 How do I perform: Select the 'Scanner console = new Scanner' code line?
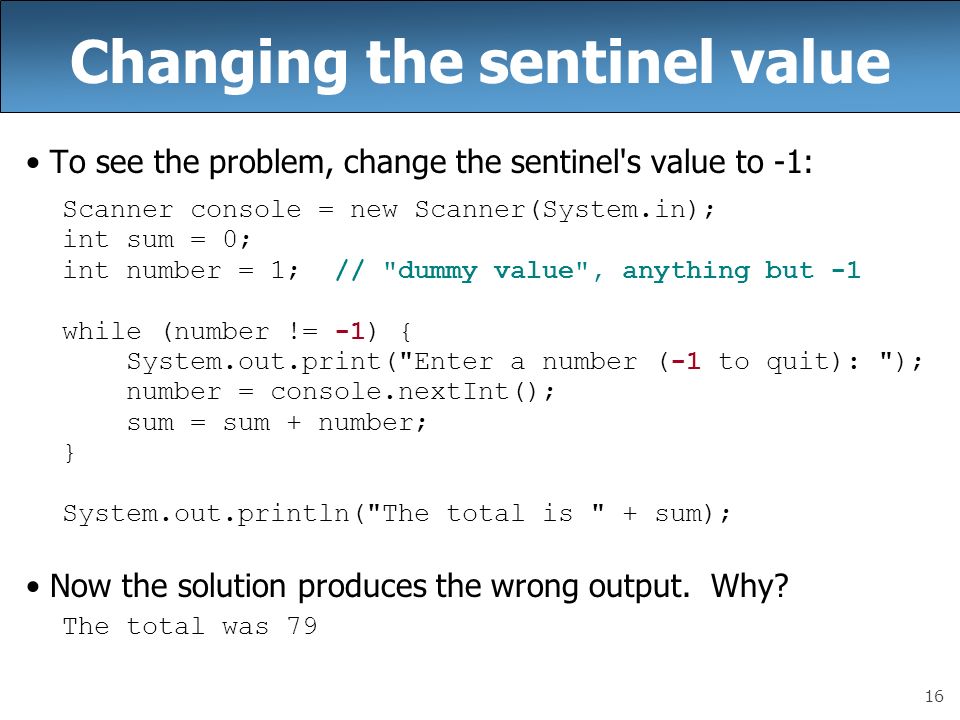pos(389,210)
